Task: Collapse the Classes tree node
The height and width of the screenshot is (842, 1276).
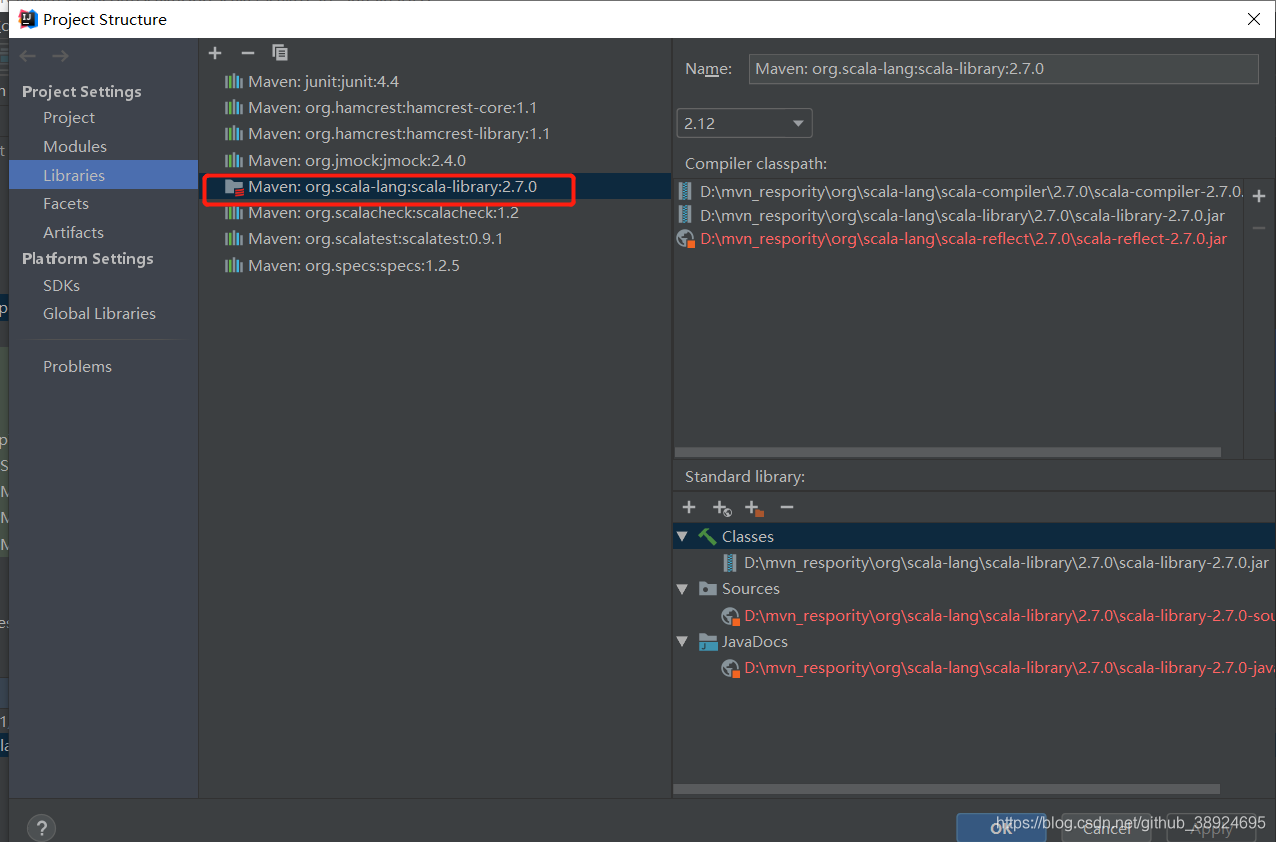Action: (x=682, y=537)
